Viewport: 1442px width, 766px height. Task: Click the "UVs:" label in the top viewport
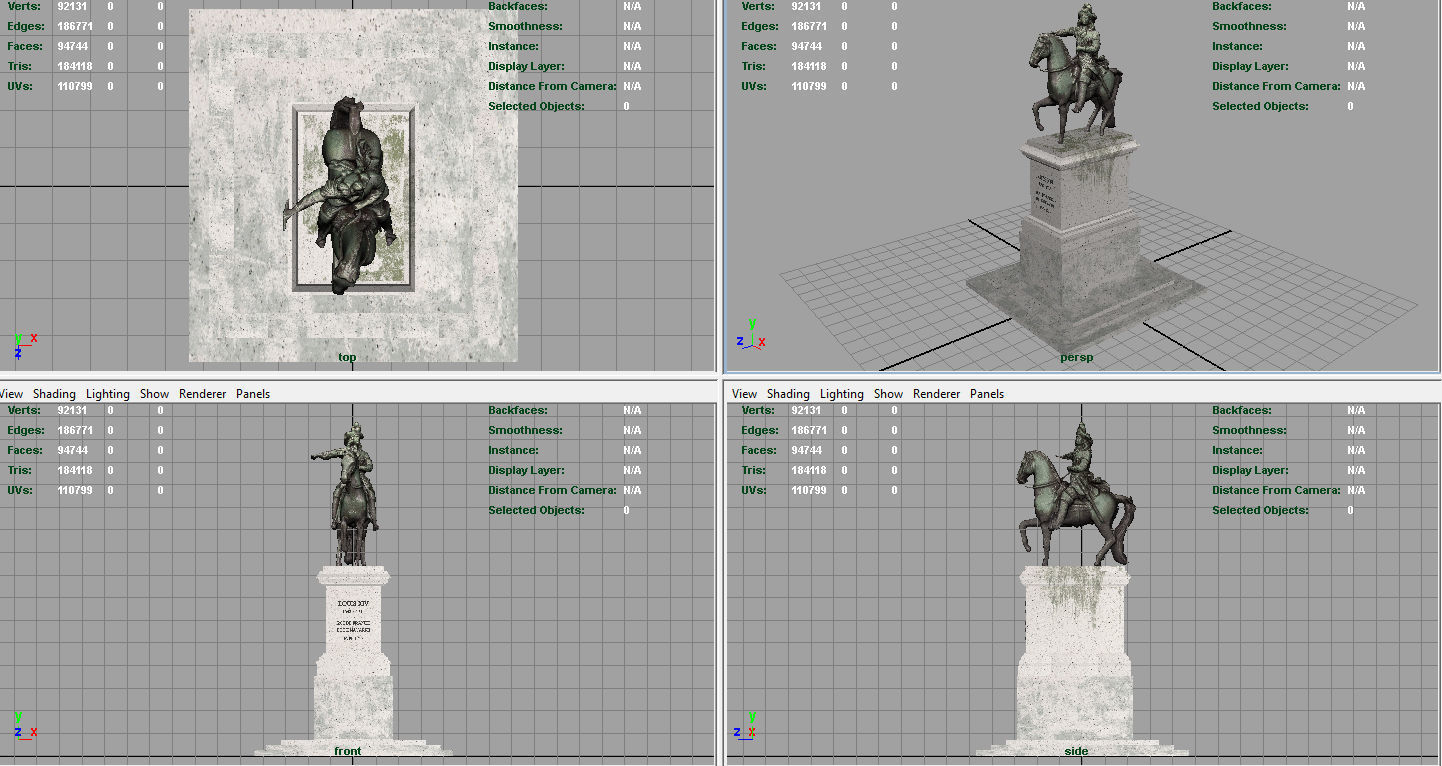[20, 86]
